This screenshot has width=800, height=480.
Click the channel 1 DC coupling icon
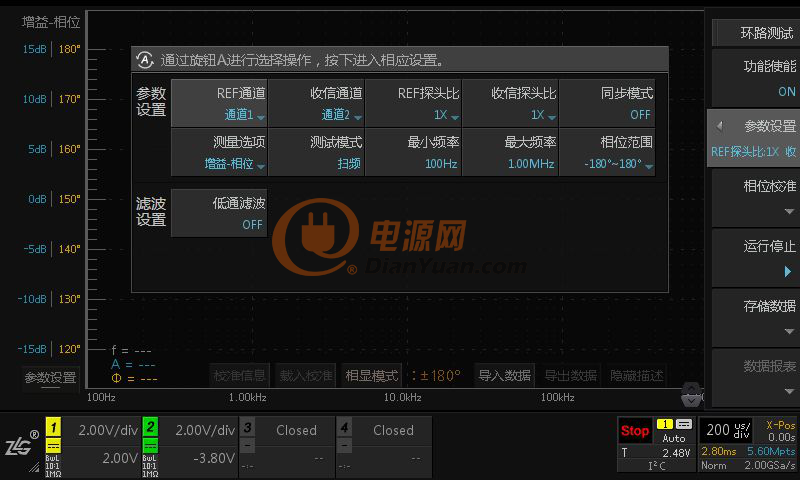(53, 445)
